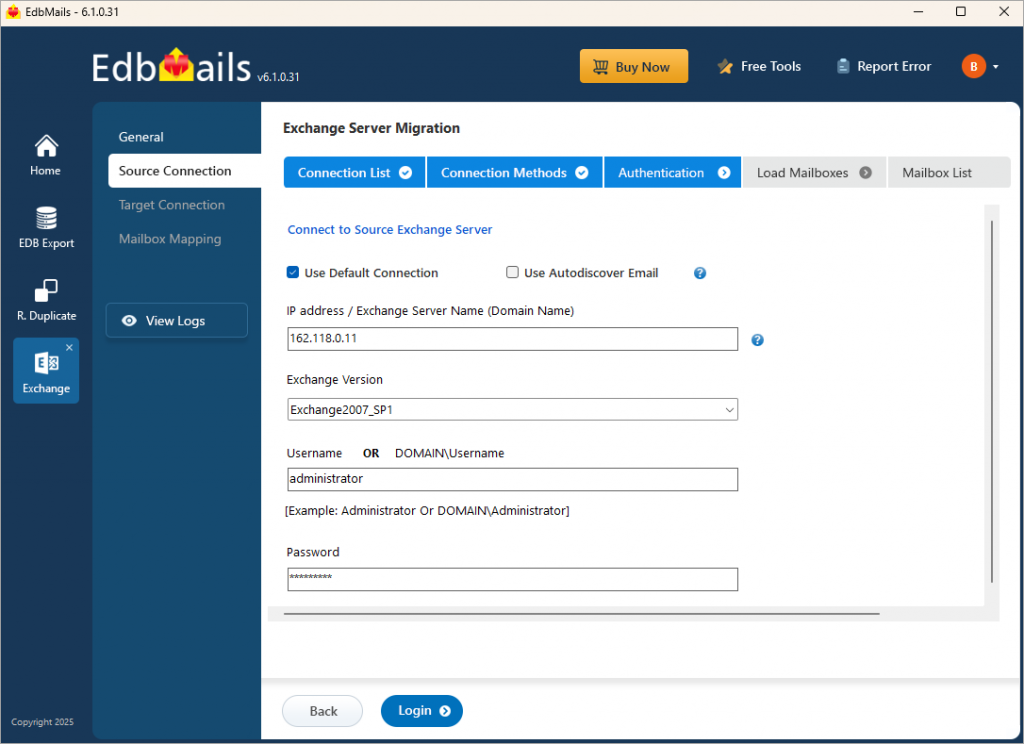
Task: Click the user avatar B icon
Action: [x=974, y=66]
